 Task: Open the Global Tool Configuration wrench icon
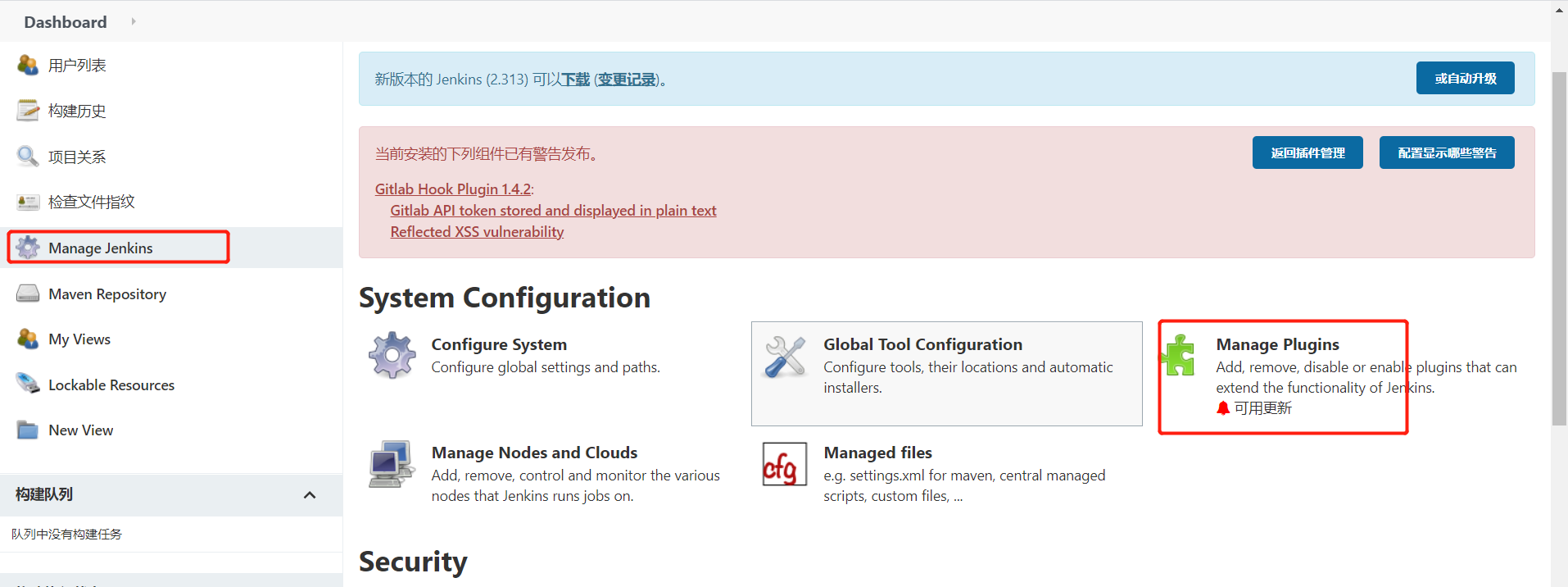[x=785, y=357]
